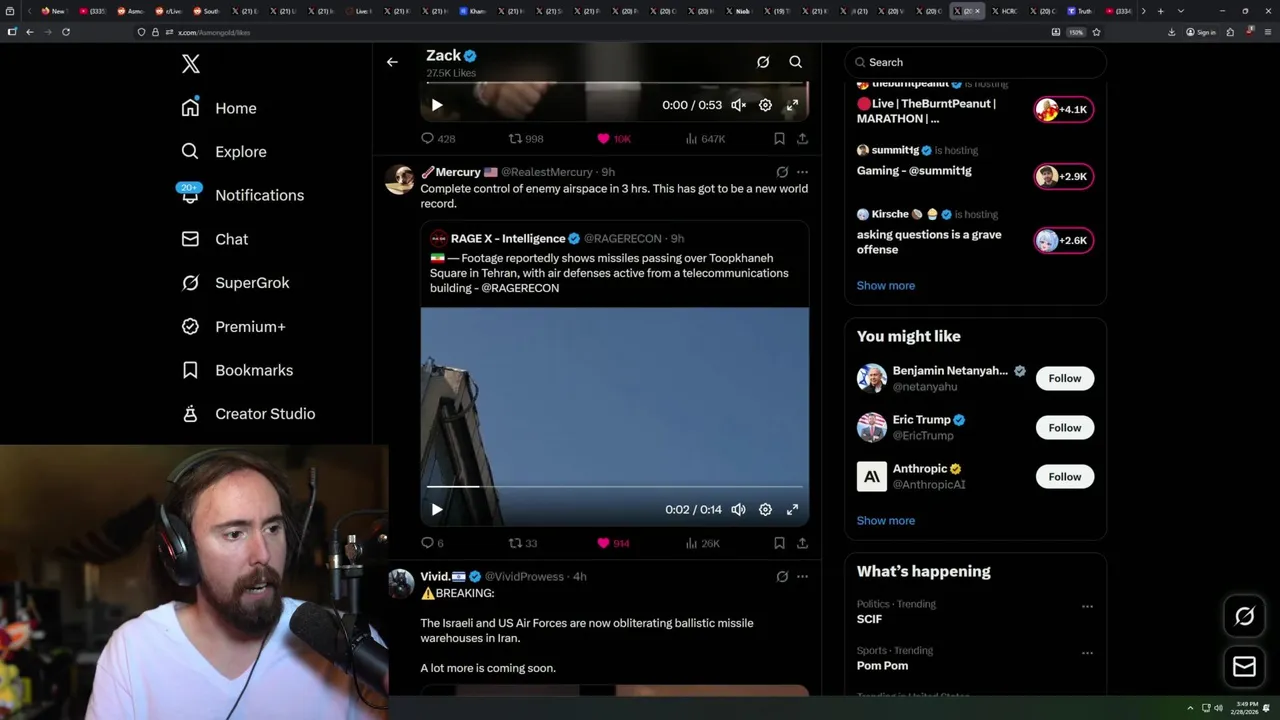
Task: Play the top video at 0:00 / 0:53
Action: tap(437, 105)
